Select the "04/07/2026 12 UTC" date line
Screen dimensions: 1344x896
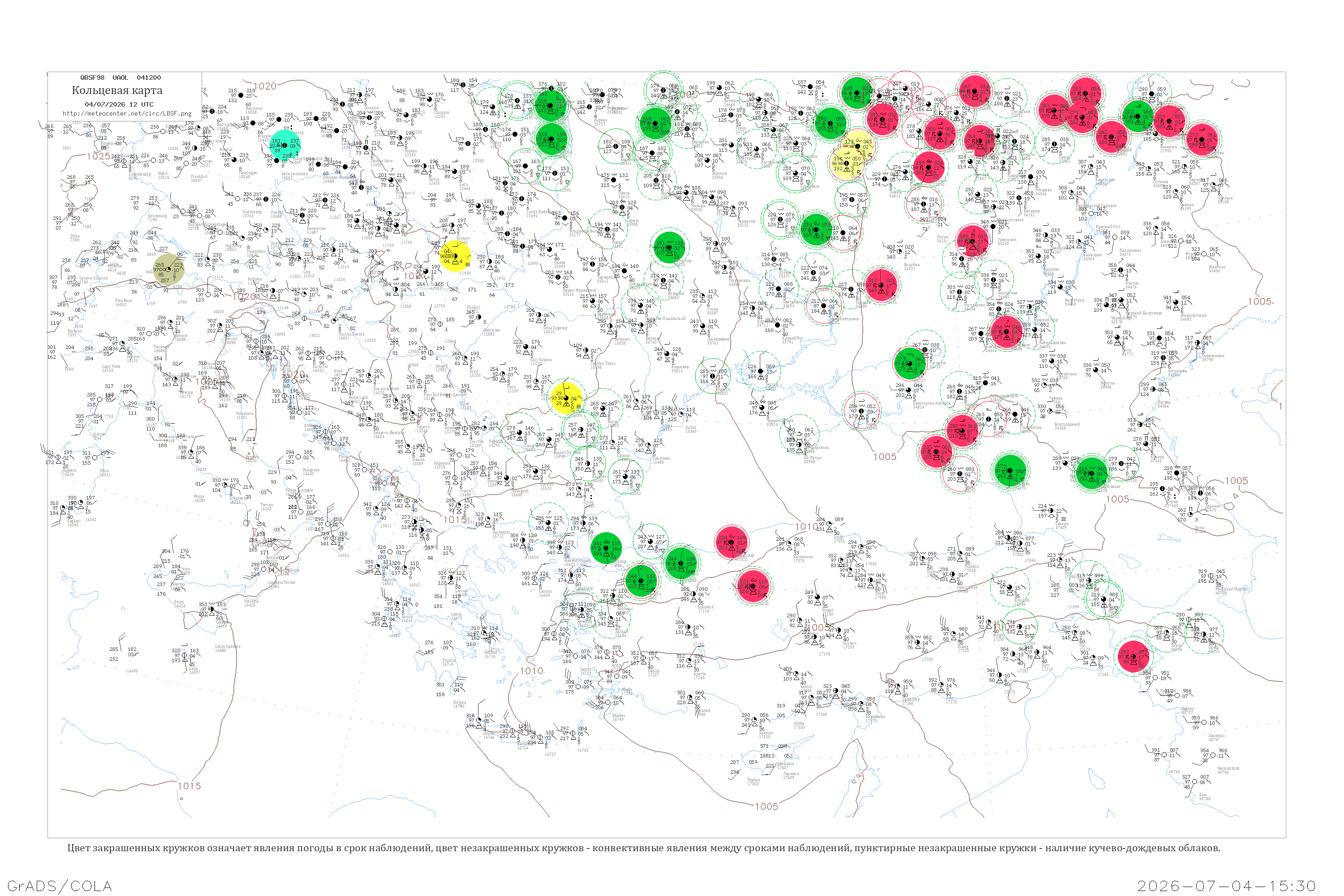pos(119,104)
